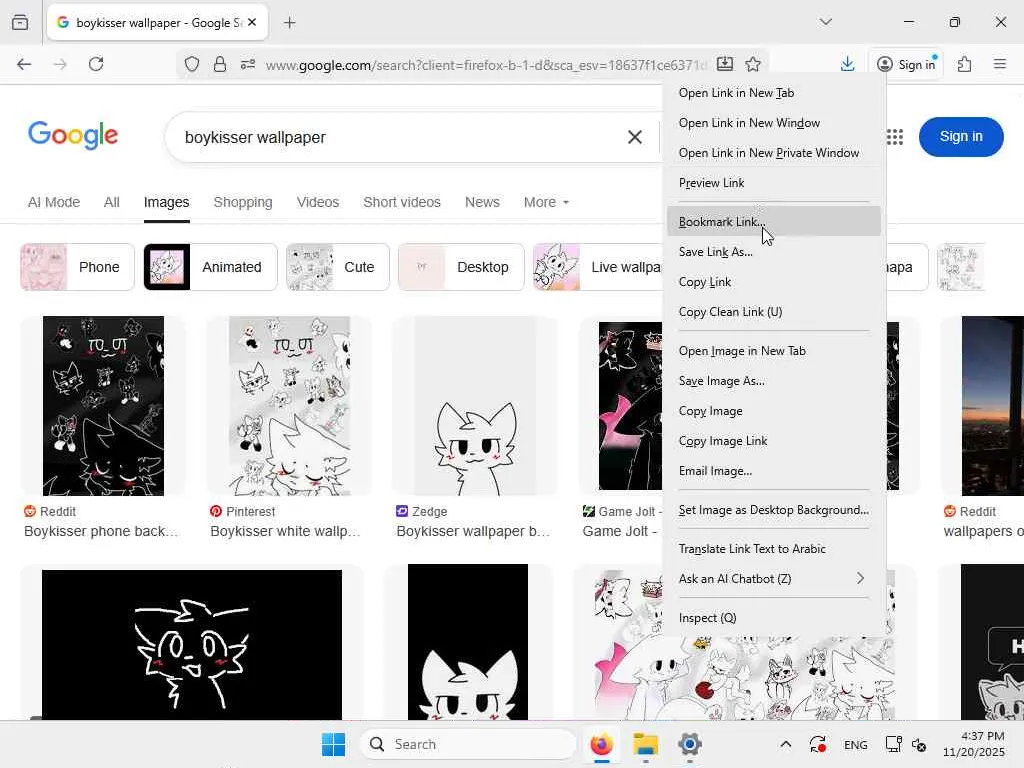Open the Pinterest Boykisser white wallpaper thumbnail
The width and height of the screenshot is (1024, 768).
click(x=289, y=406)
